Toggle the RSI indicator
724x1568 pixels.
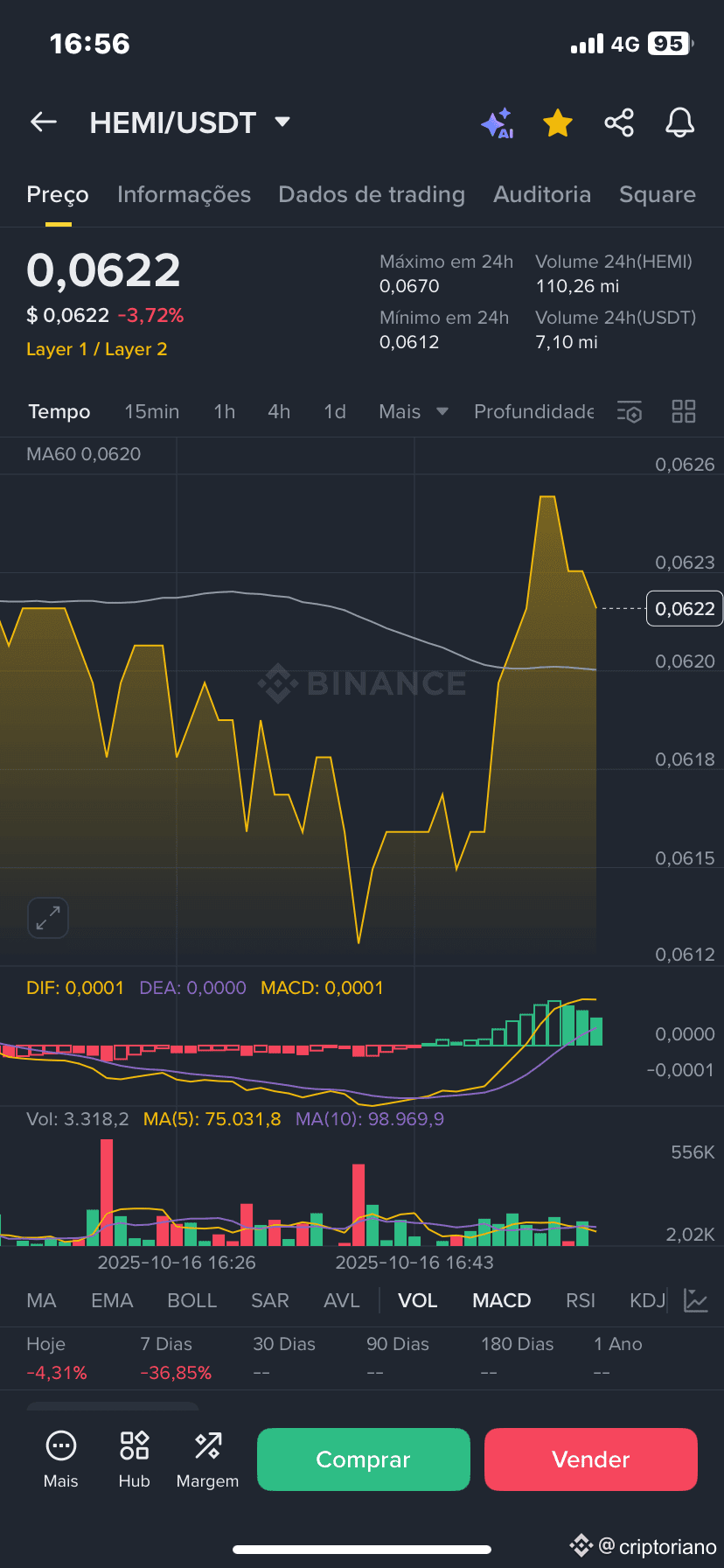[581, 1300]
